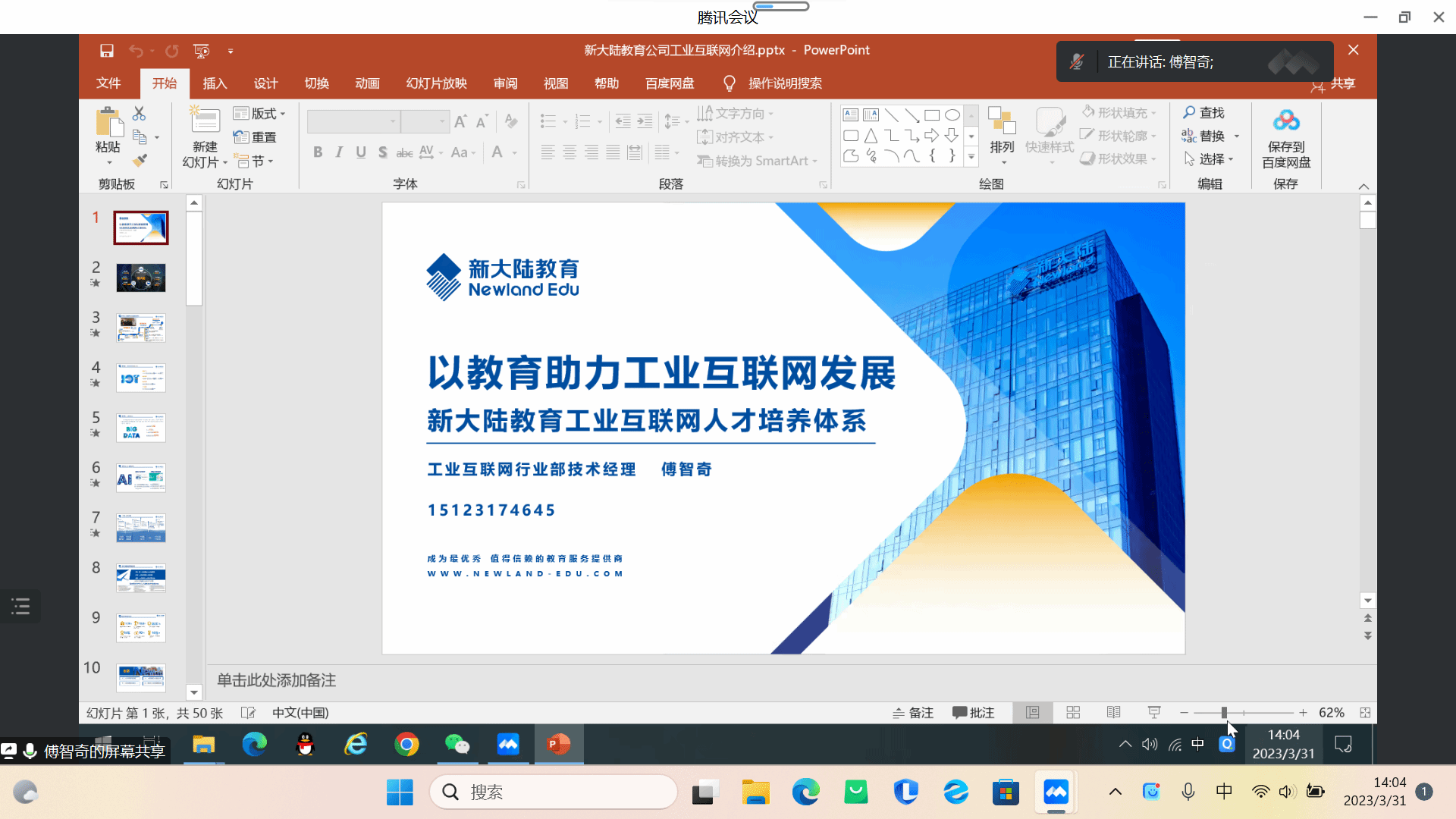
Task: Open the Select dropdown in Editing group
Action: (1211, 159)
